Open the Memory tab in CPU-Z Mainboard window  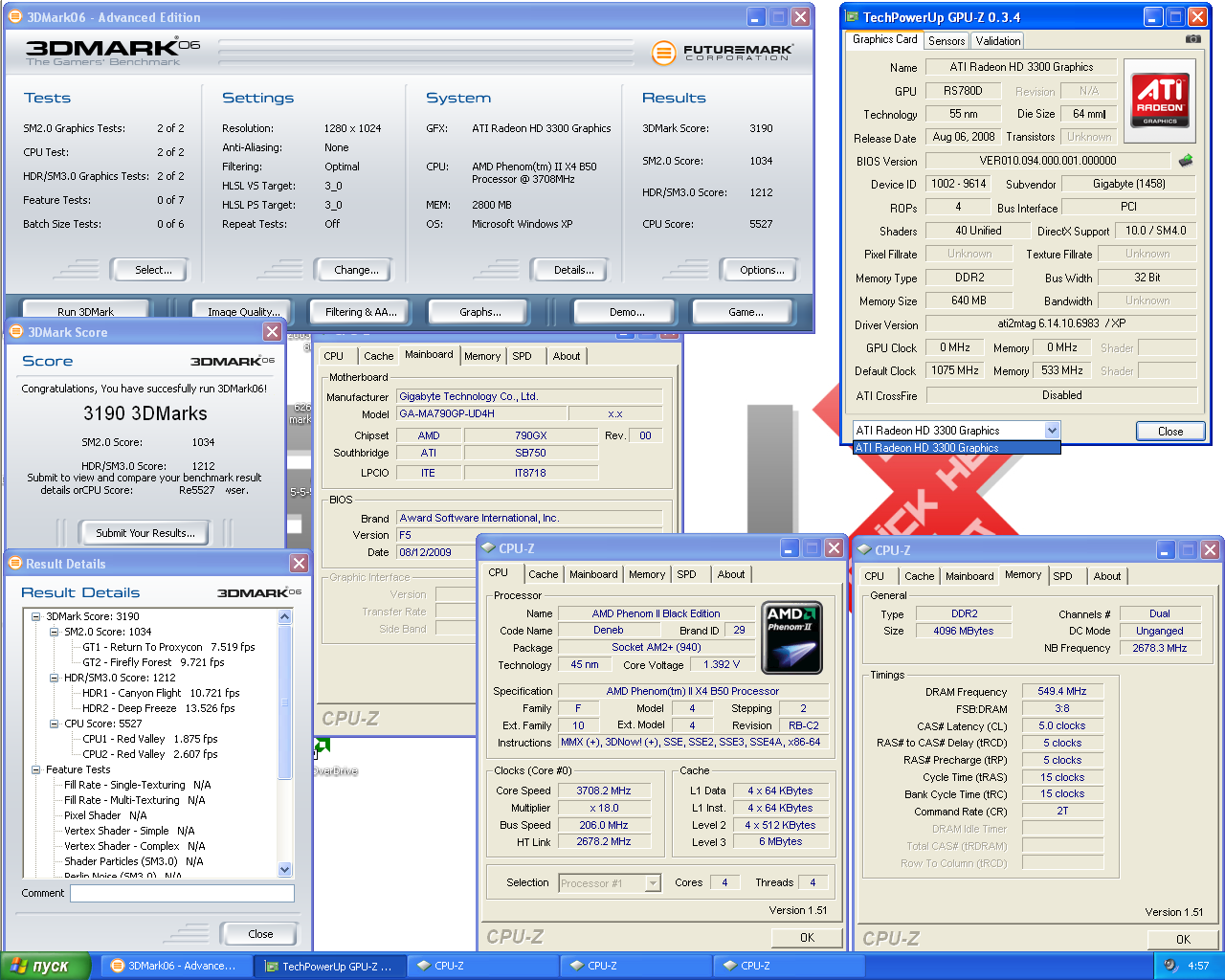482,356
